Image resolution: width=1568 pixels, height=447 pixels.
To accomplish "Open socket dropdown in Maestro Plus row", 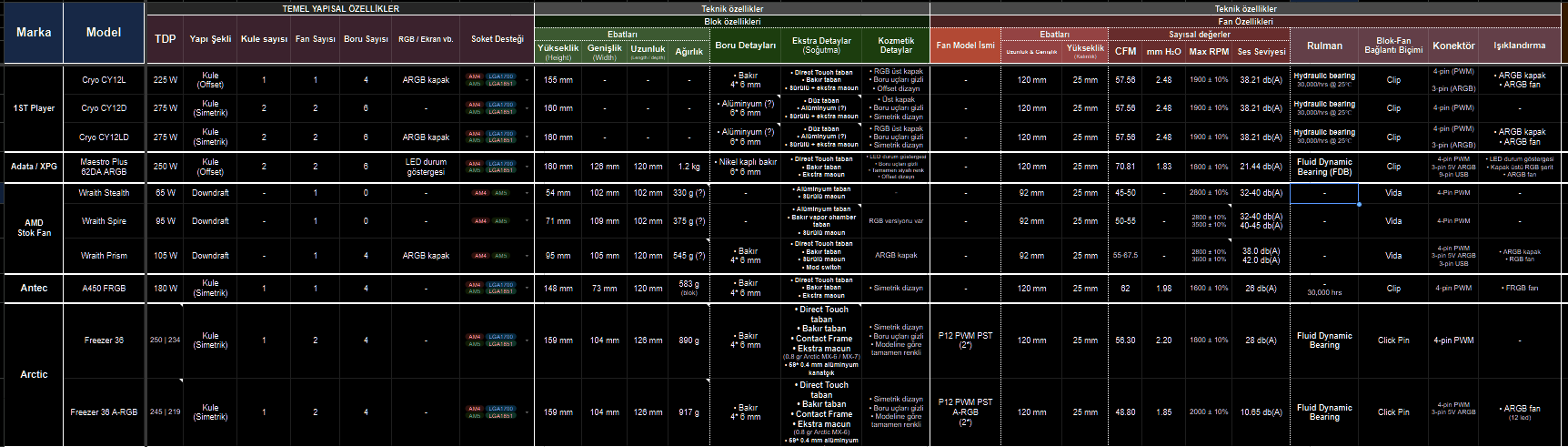I will [527, 167].
